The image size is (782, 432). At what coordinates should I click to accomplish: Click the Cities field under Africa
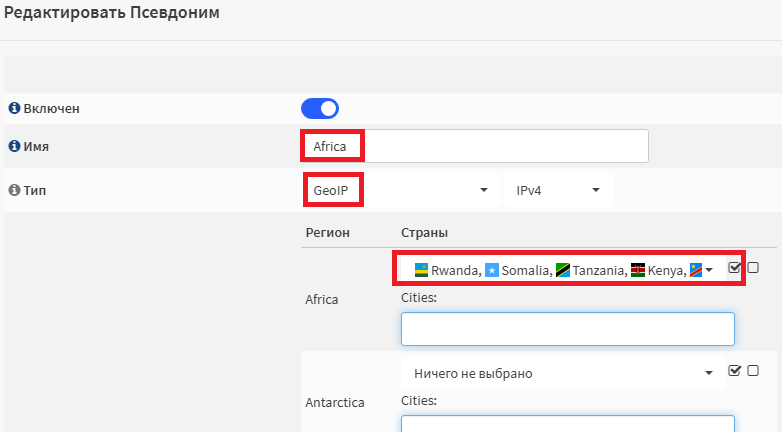coord(568,329)
